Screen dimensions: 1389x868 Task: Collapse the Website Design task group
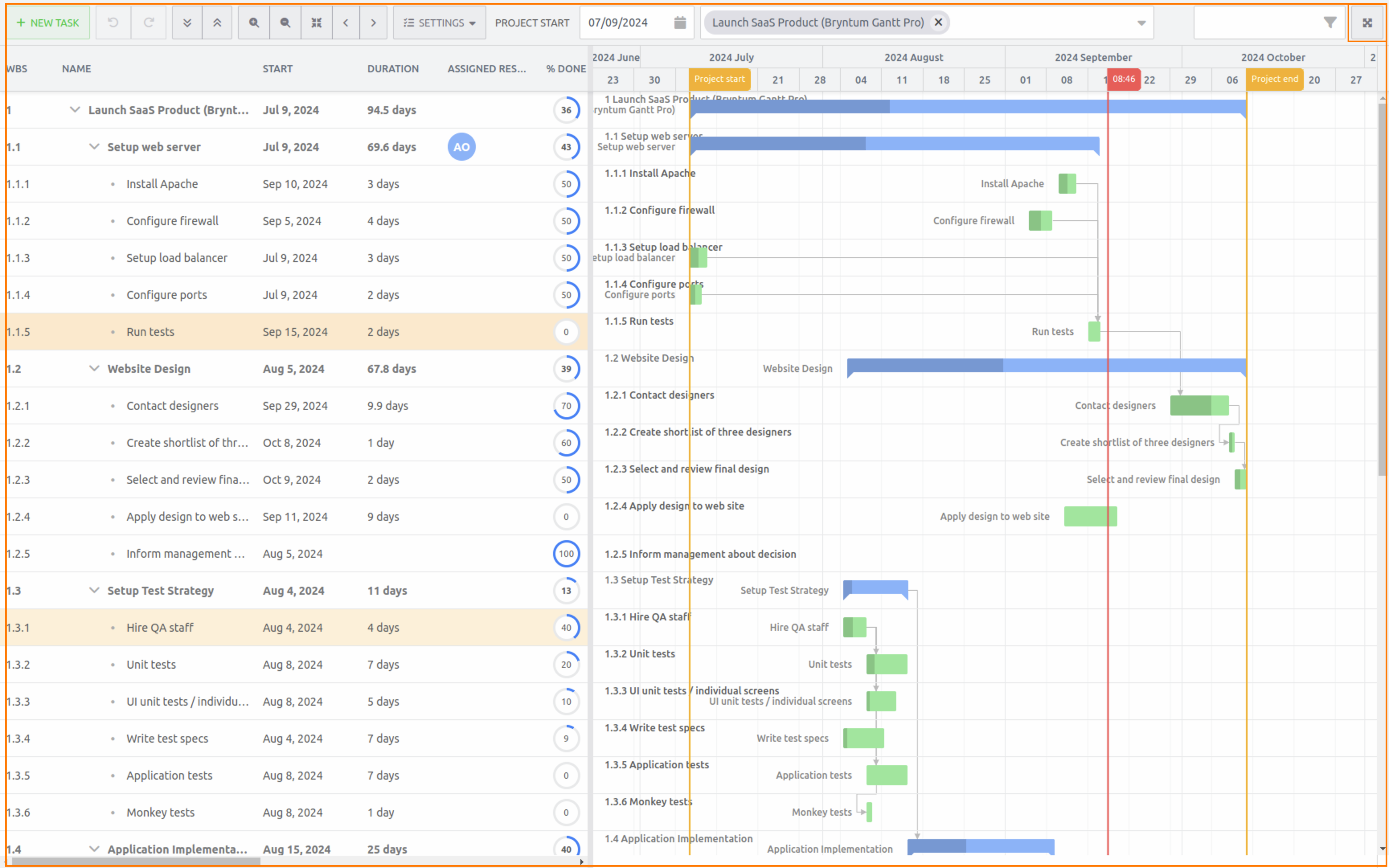coord(94,368)
